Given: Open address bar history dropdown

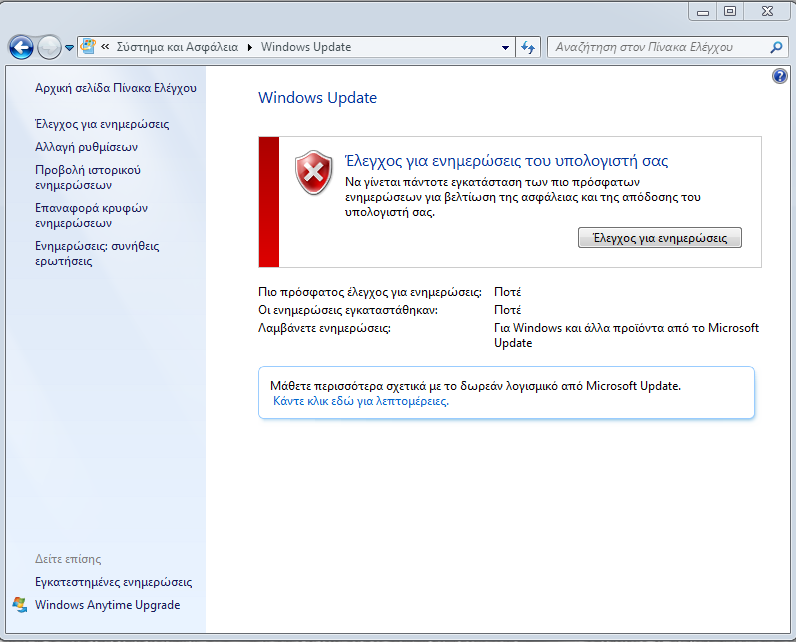Looking at the screenshot, I should tap(505, 48).
